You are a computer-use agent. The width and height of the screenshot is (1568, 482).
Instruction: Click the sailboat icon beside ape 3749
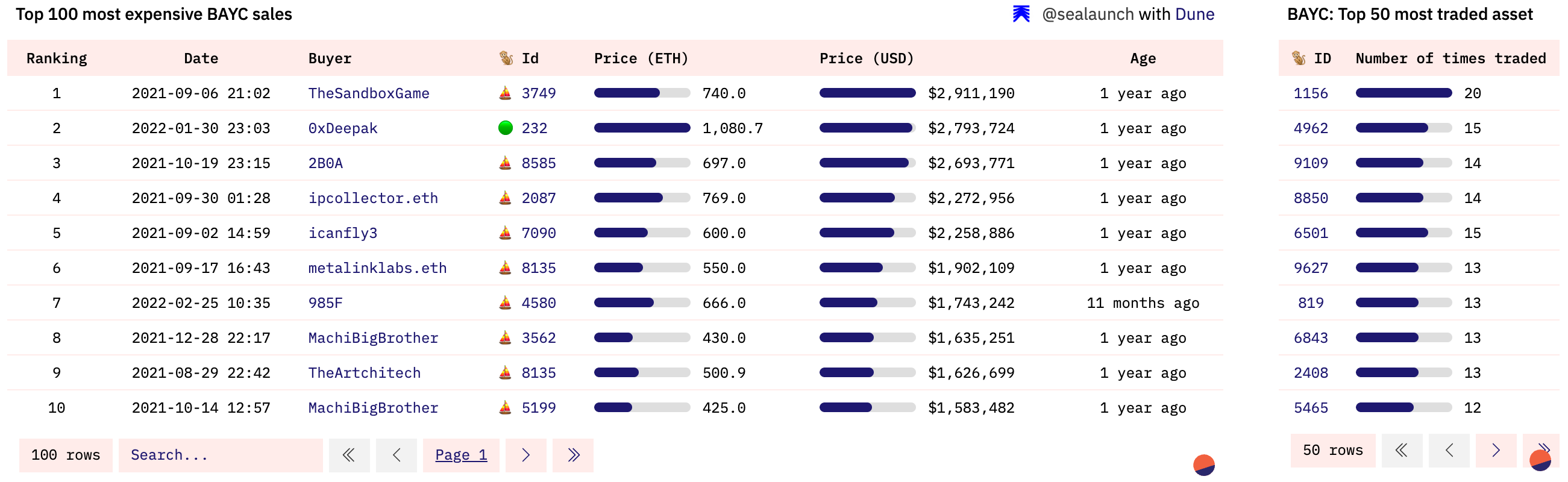504,93
